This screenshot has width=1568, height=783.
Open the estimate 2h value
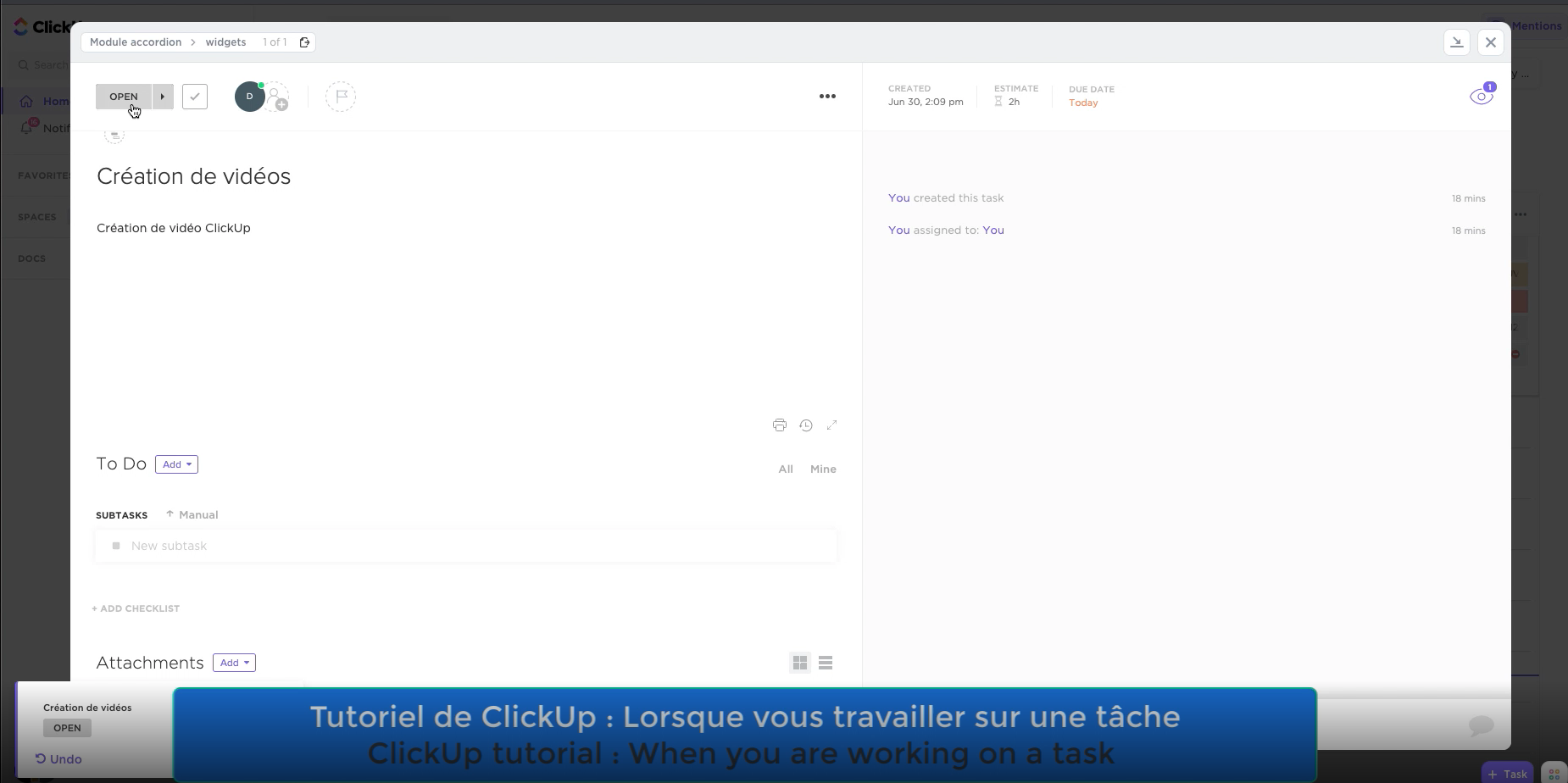pyautogui.click(x=1014, y=102)
